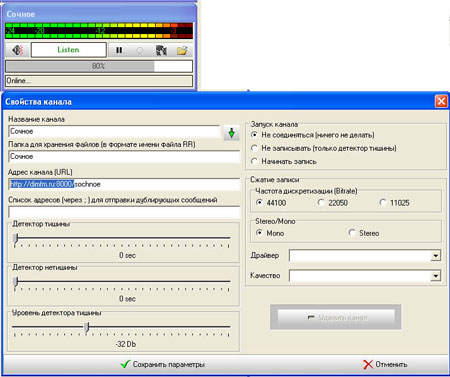The width and height of the screenshot is (450, 377).
Task: Click Отменить to cancel changes
Action: pos(385,364)
